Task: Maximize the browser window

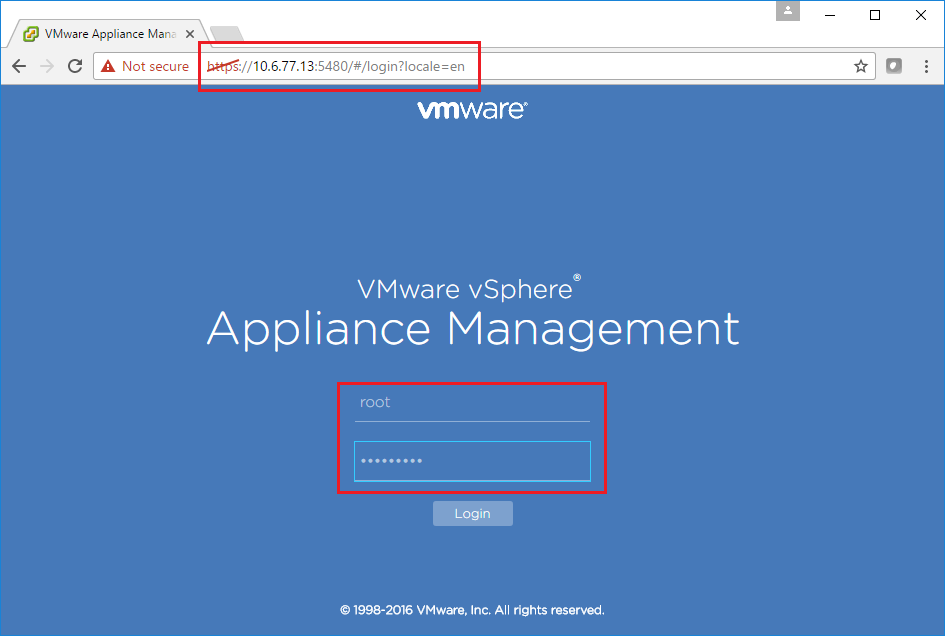Action: pyautogui.click(x=875, y=15)
